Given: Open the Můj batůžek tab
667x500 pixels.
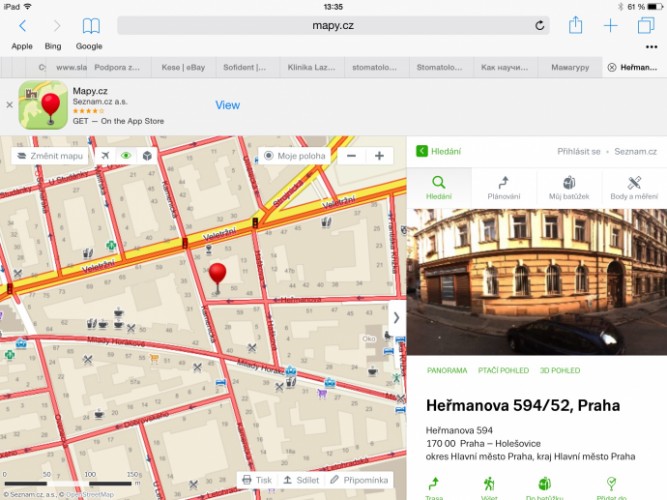Looking at the screenshot, I should 569,188.
